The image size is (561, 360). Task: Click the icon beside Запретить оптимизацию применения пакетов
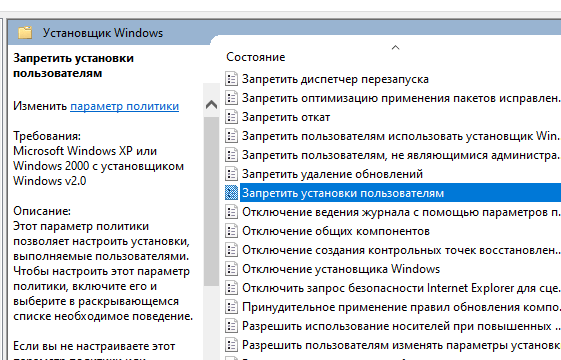tap(231, 98)
